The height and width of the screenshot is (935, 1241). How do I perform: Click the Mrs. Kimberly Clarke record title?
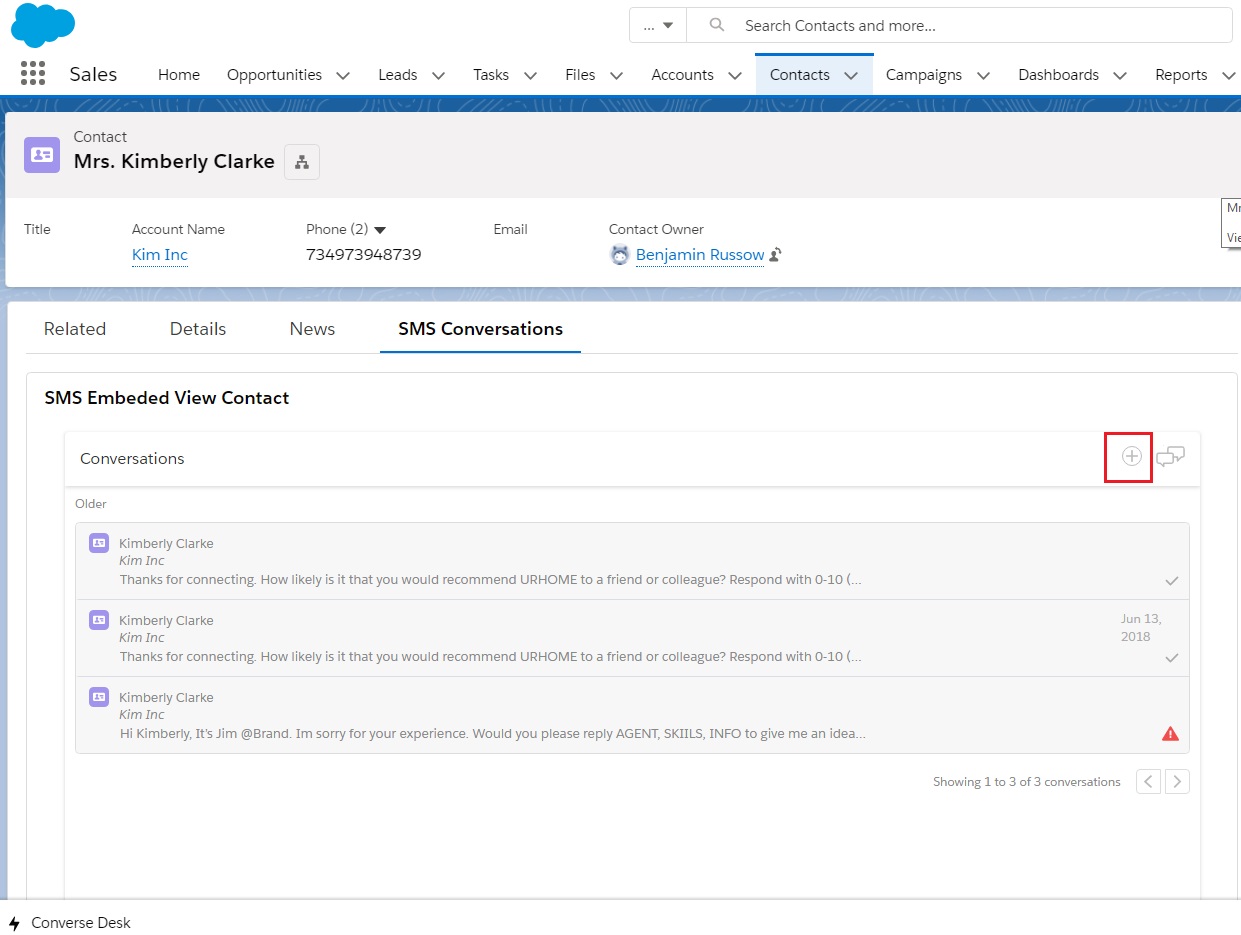tap(174, 162)
